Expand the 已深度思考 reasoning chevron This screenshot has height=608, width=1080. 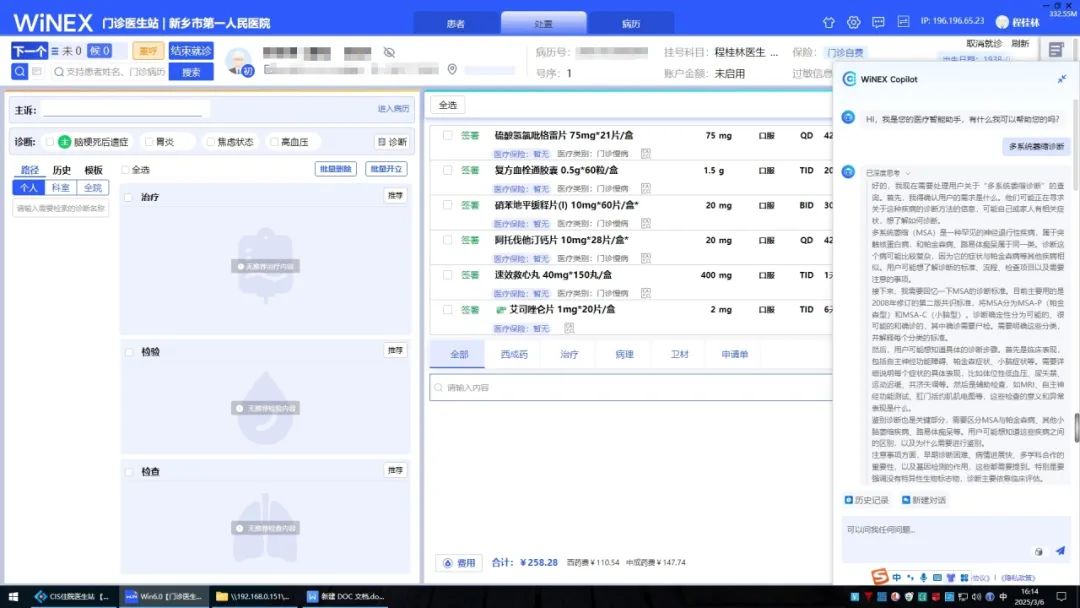coord(908,173)
